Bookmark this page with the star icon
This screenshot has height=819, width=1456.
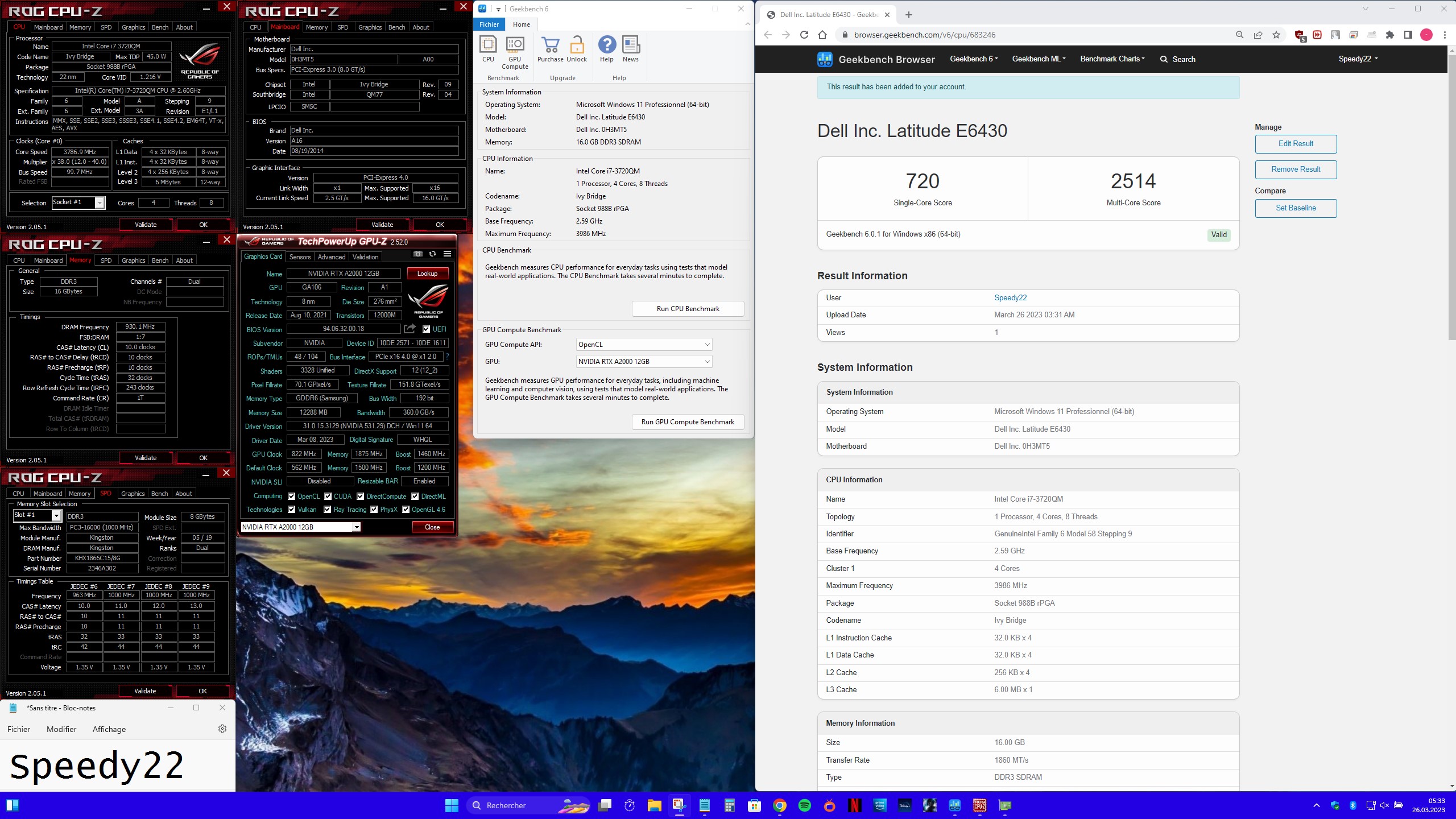tap(1276, 35)
